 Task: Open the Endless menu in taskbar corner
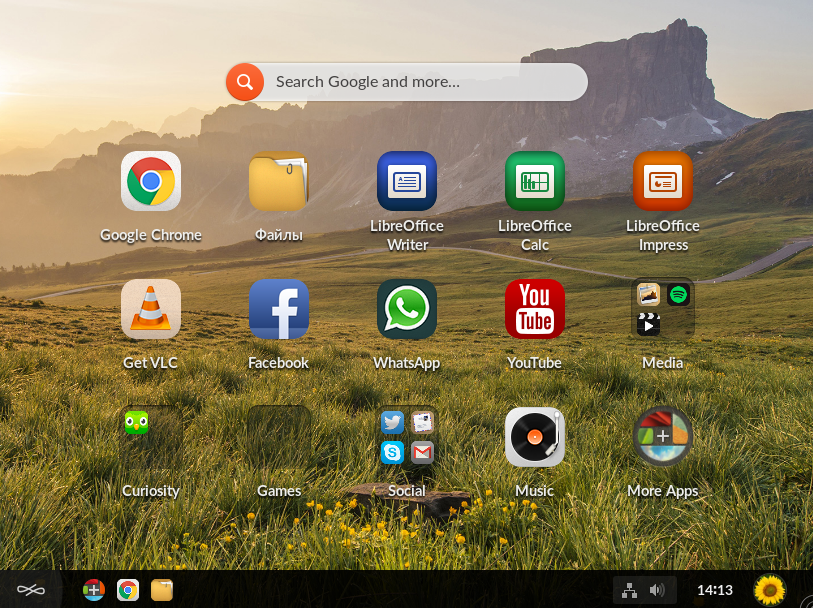point(31,590)
